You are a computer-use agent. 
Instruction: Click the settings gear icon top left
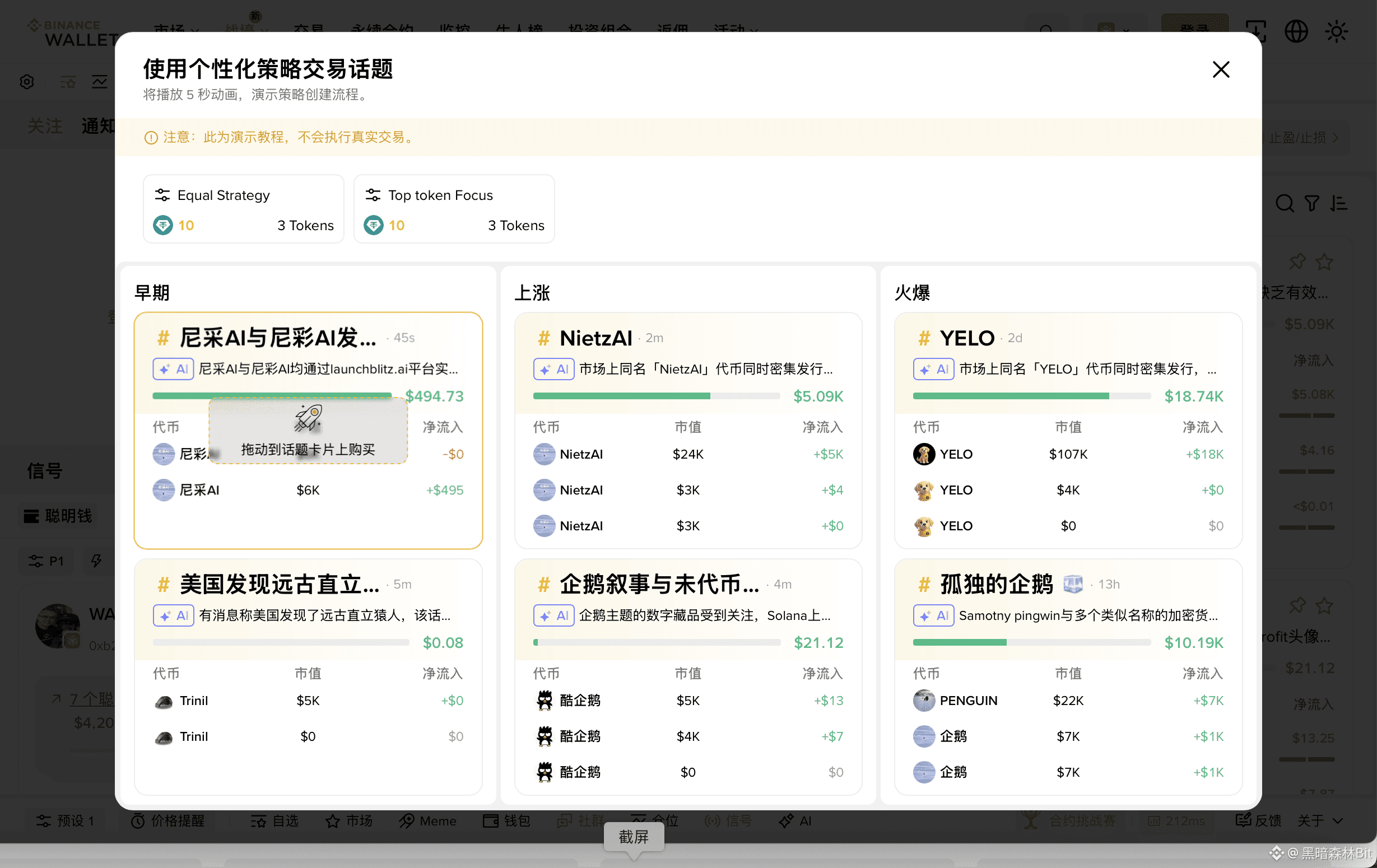(27, 82)
